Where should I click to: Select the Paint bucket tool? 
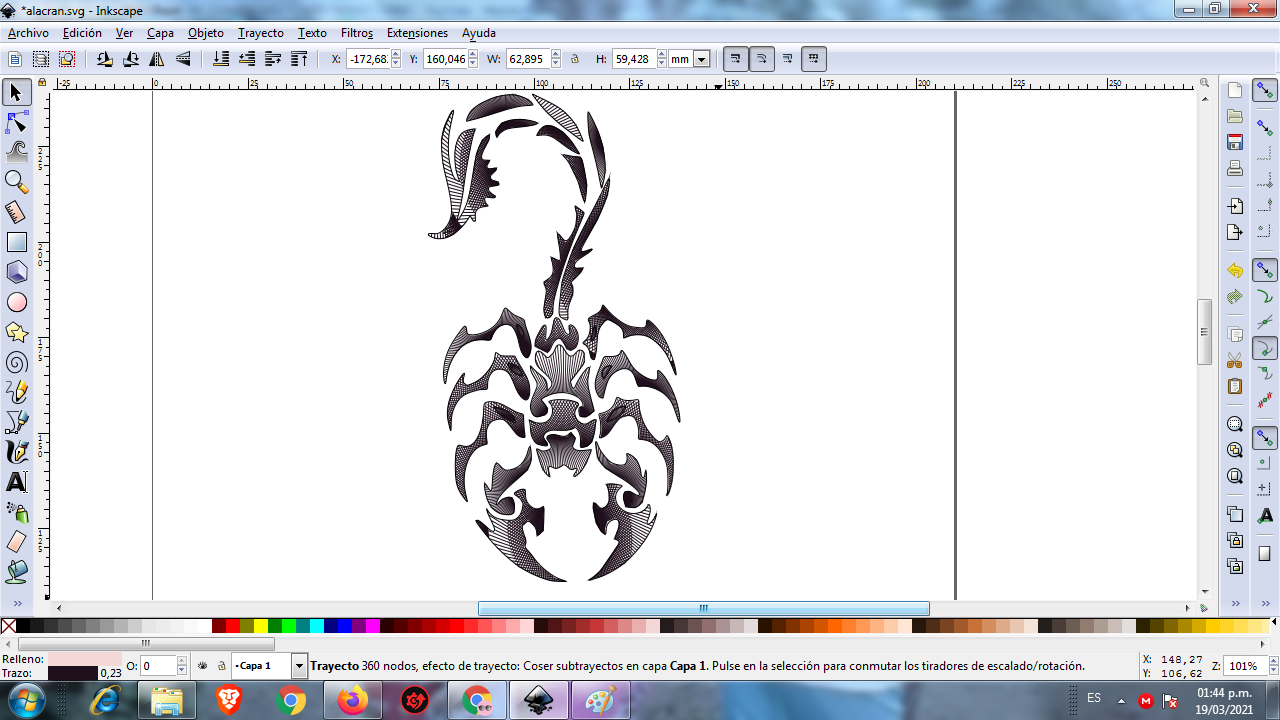pyautogui.click(x=16, y=572)
